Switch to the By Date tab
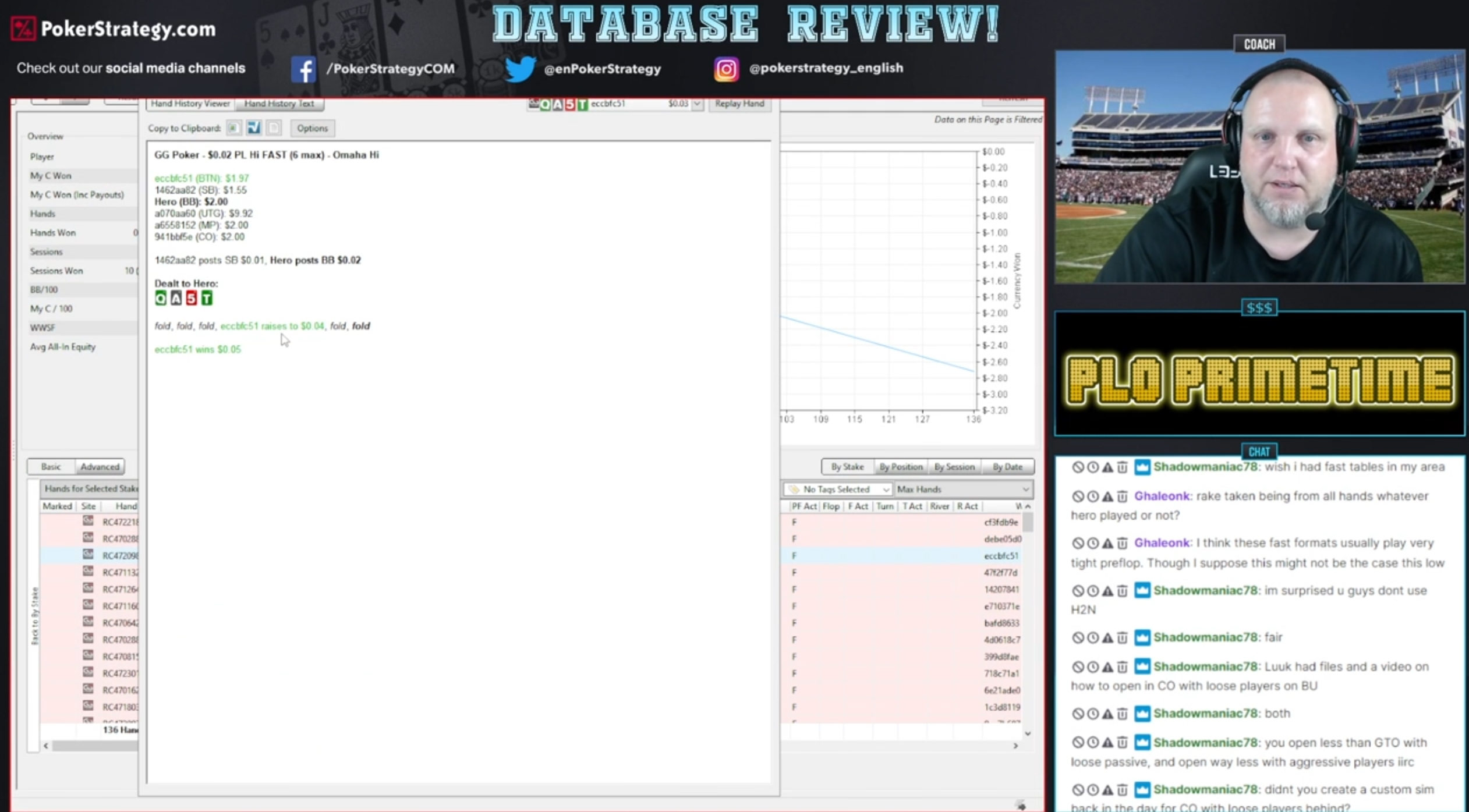Image resolution: width=1469 pixels, height=812 pixels. click(x=1008, y=467)
